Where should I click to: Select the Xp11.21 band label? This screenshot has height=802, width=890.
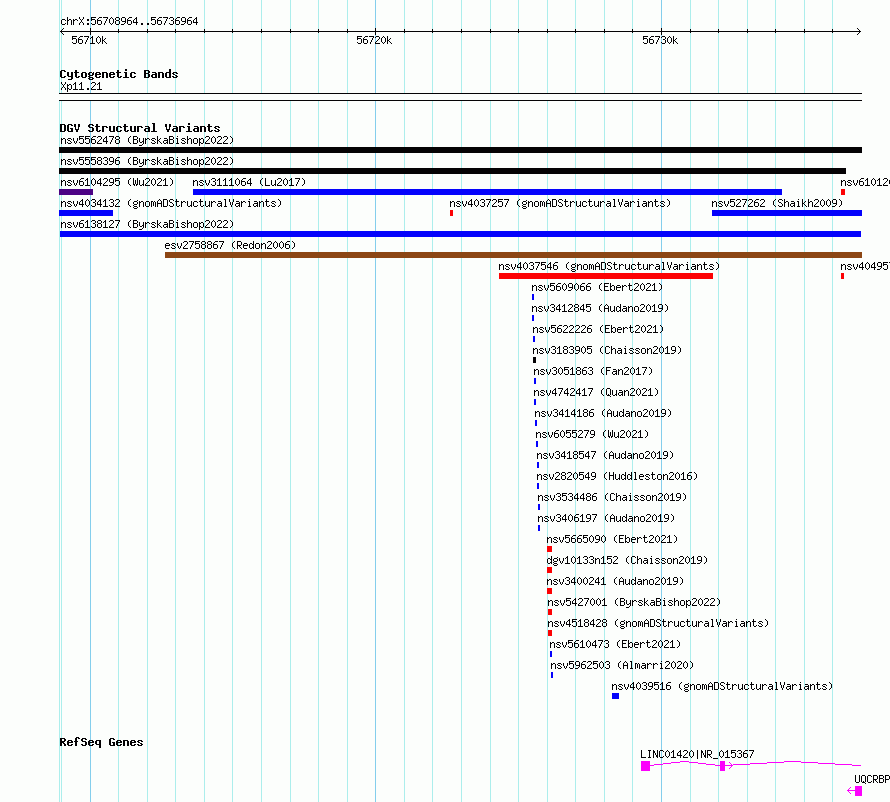pyautogui.click(x=81, y=86)
